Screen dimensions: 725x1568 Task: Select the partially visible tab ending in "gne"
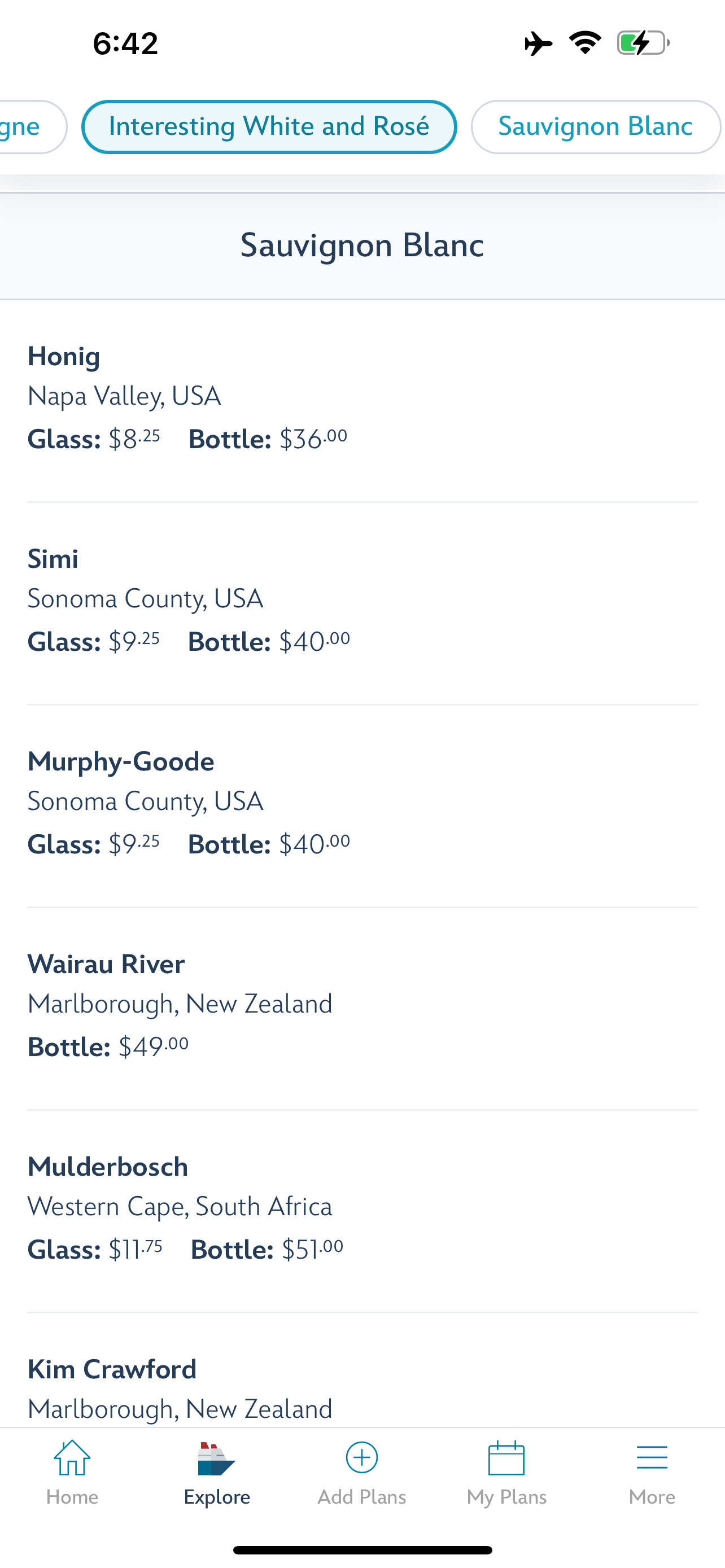coord(24,126)
